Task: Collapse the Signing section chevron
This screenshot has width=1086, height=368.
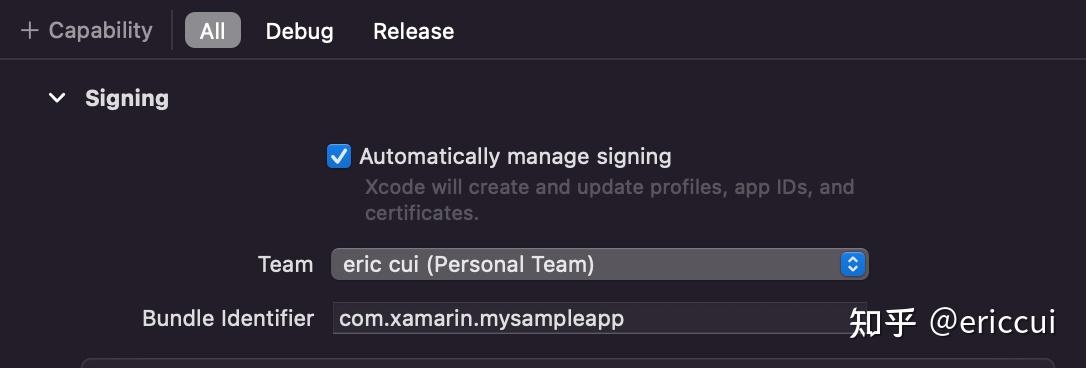Action: 57,98
